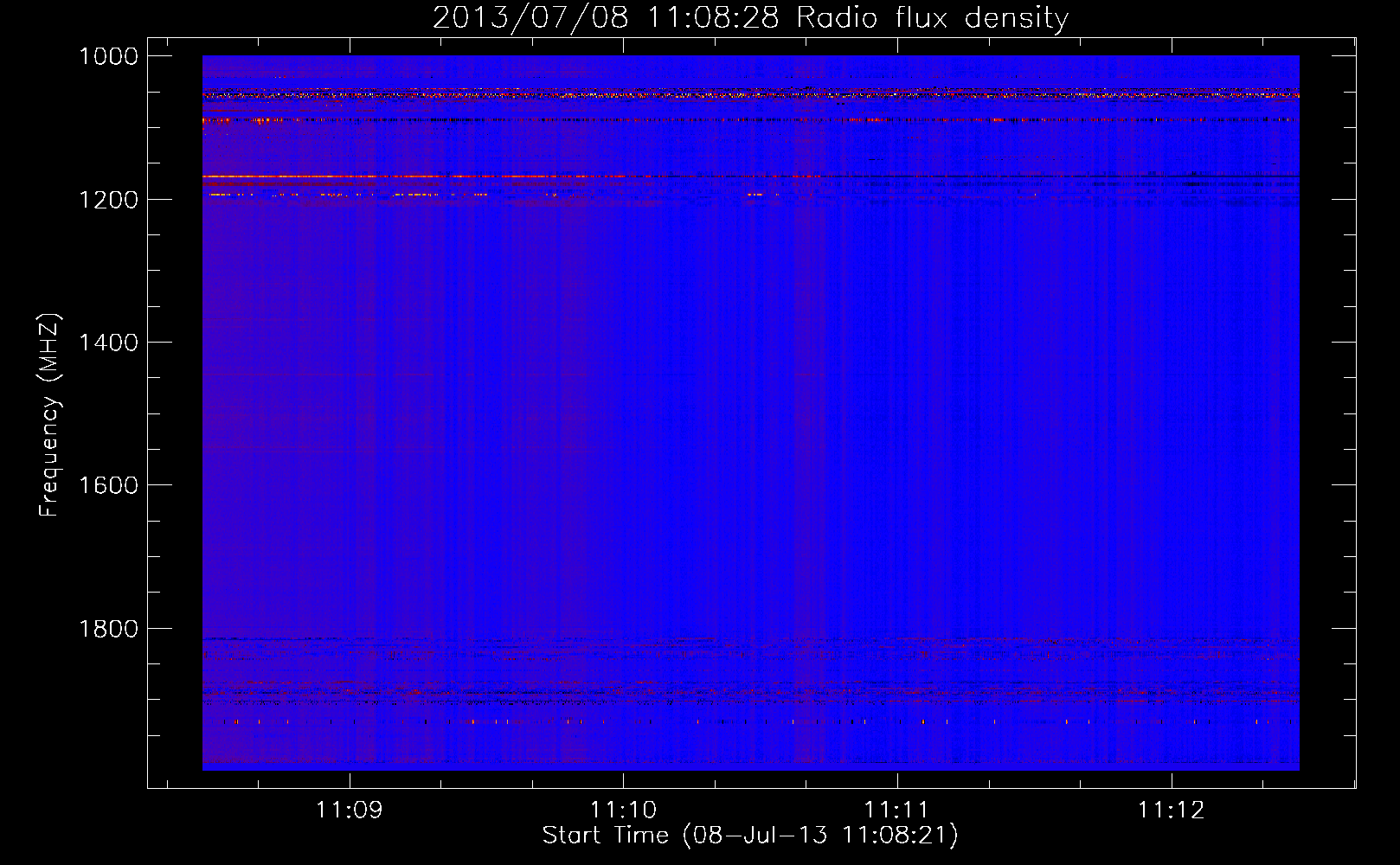Click the 11:12 time tick label
The image size is (1400, 865).
(1171, 811)
